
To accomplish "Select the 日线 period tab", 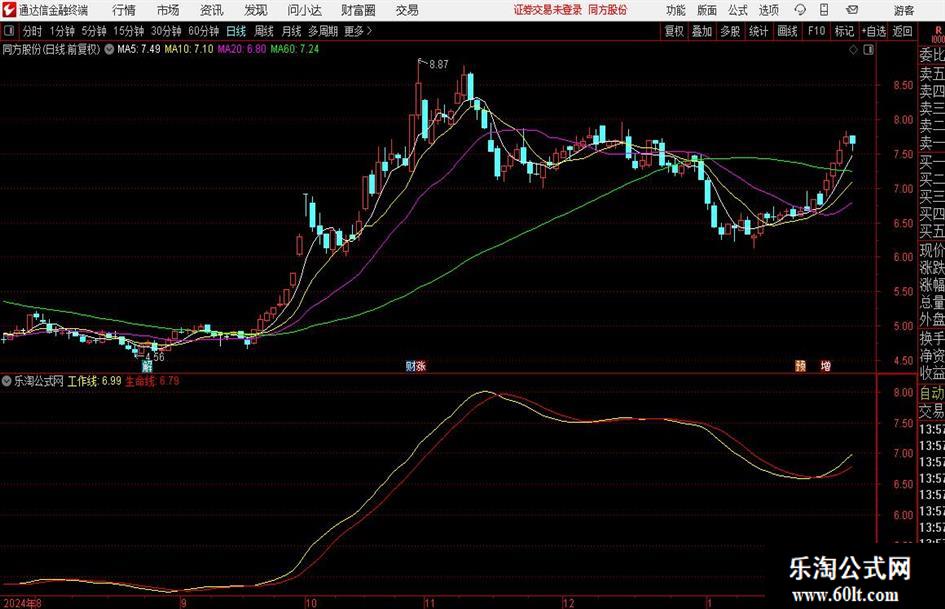I will pos(236,31).
